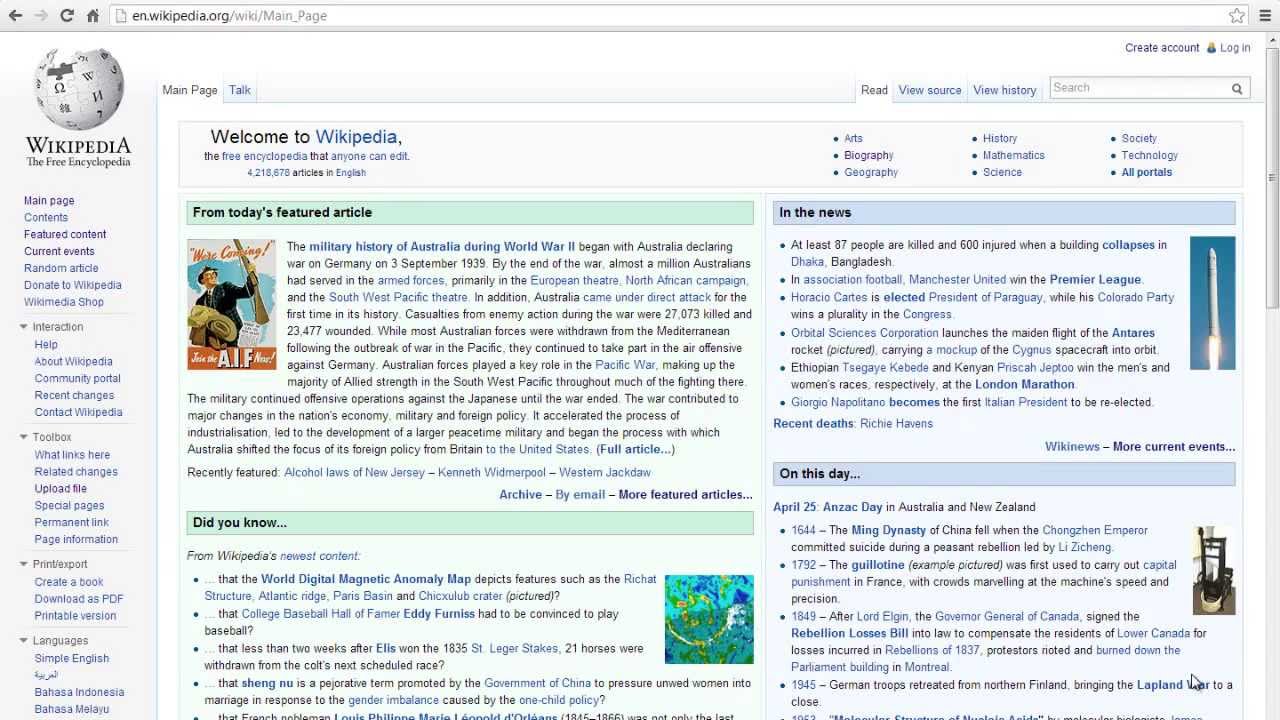This screenshot has height=720, width=1280.
Task: Open the Society portal link
Action: (x=1139, y=139)
